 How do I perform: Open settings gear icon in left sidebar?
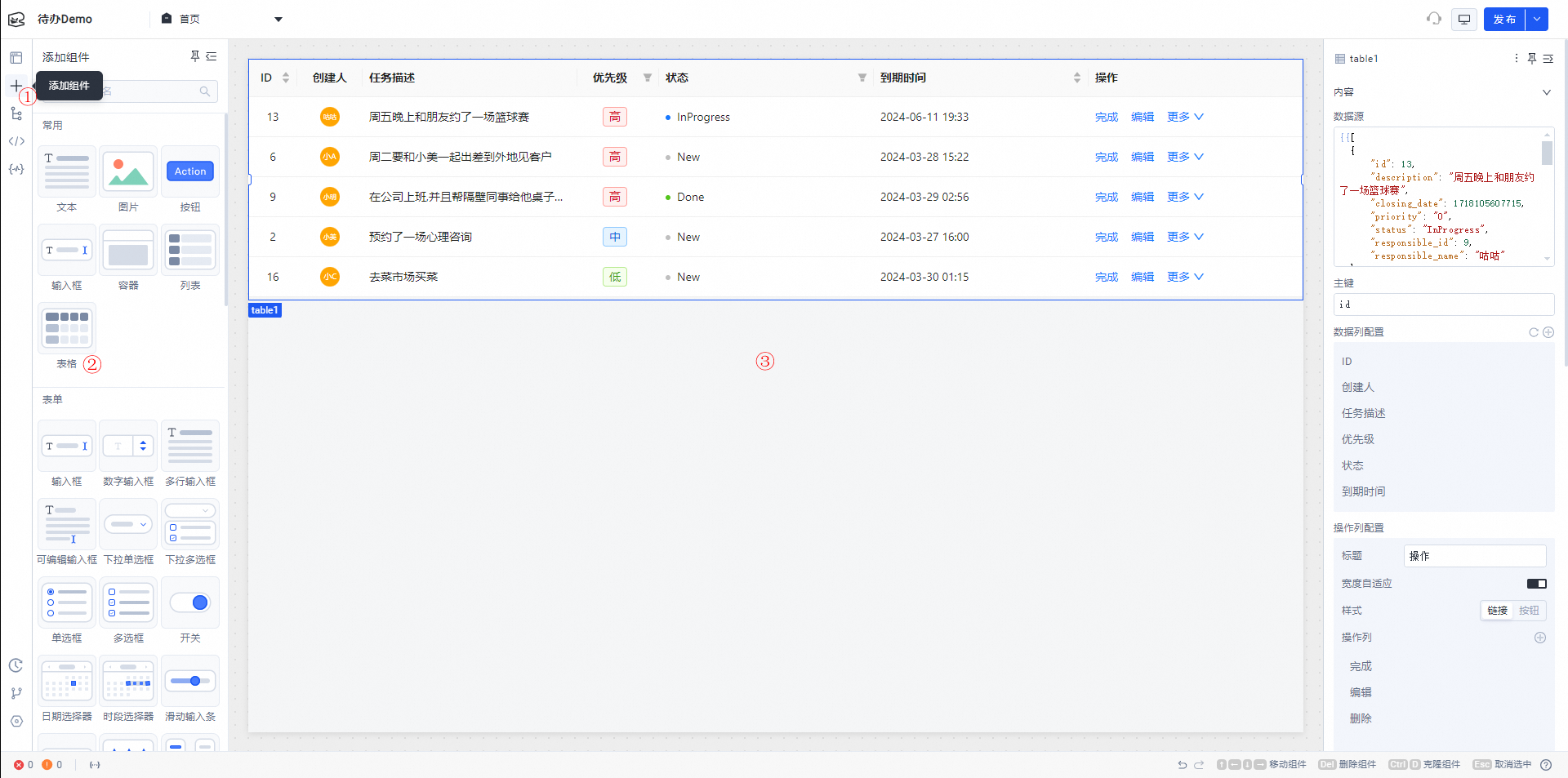coord(16,721)
